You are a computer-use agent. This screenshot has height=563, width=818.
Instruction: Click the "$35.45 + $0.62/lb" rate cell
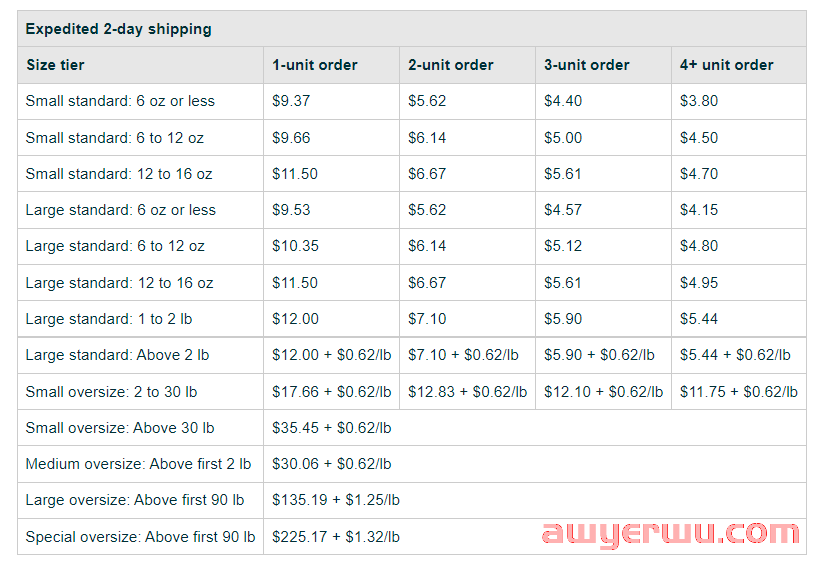[x=331, y=428]
